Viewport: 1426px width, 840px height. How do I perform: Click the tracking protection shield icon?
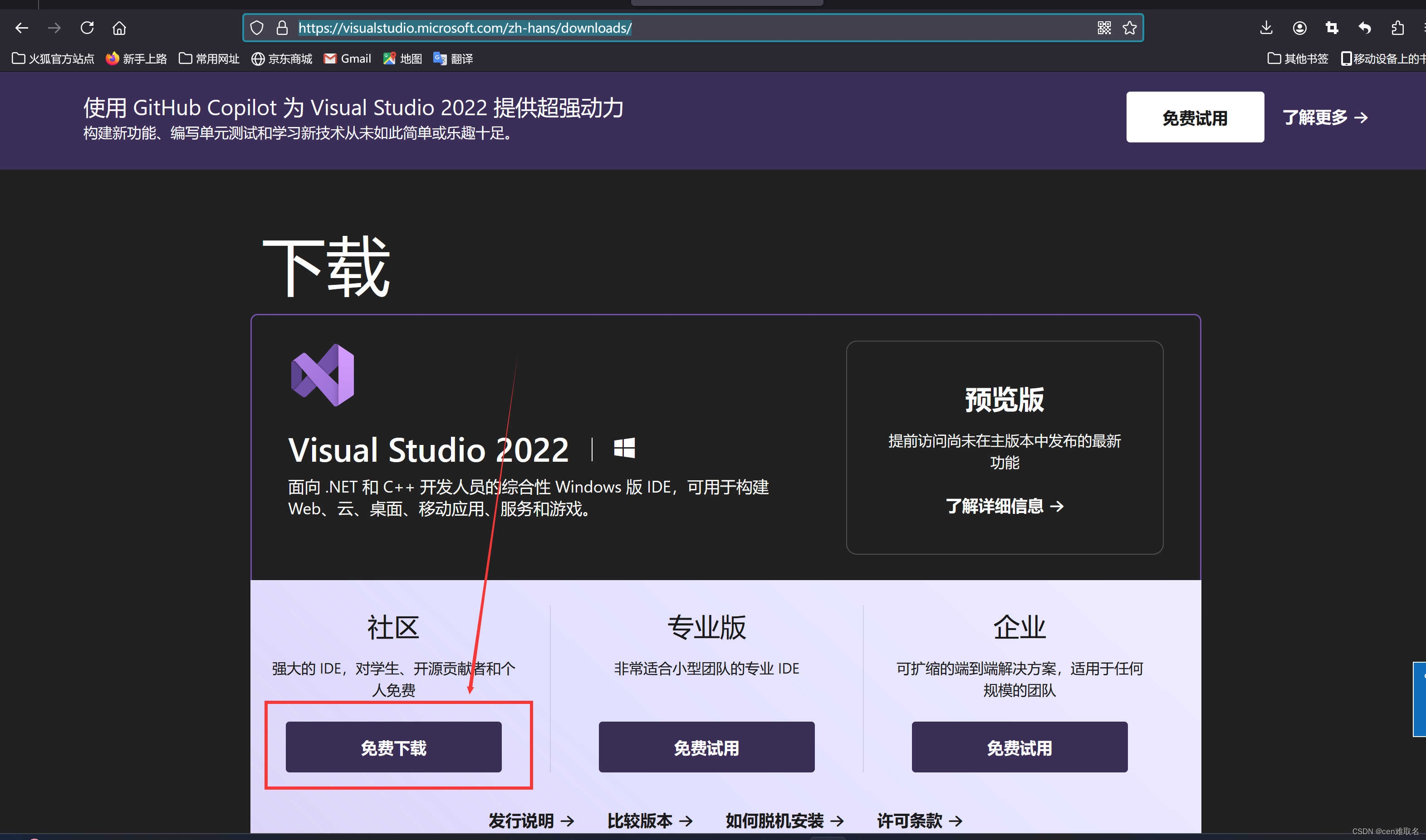(256, 28)
